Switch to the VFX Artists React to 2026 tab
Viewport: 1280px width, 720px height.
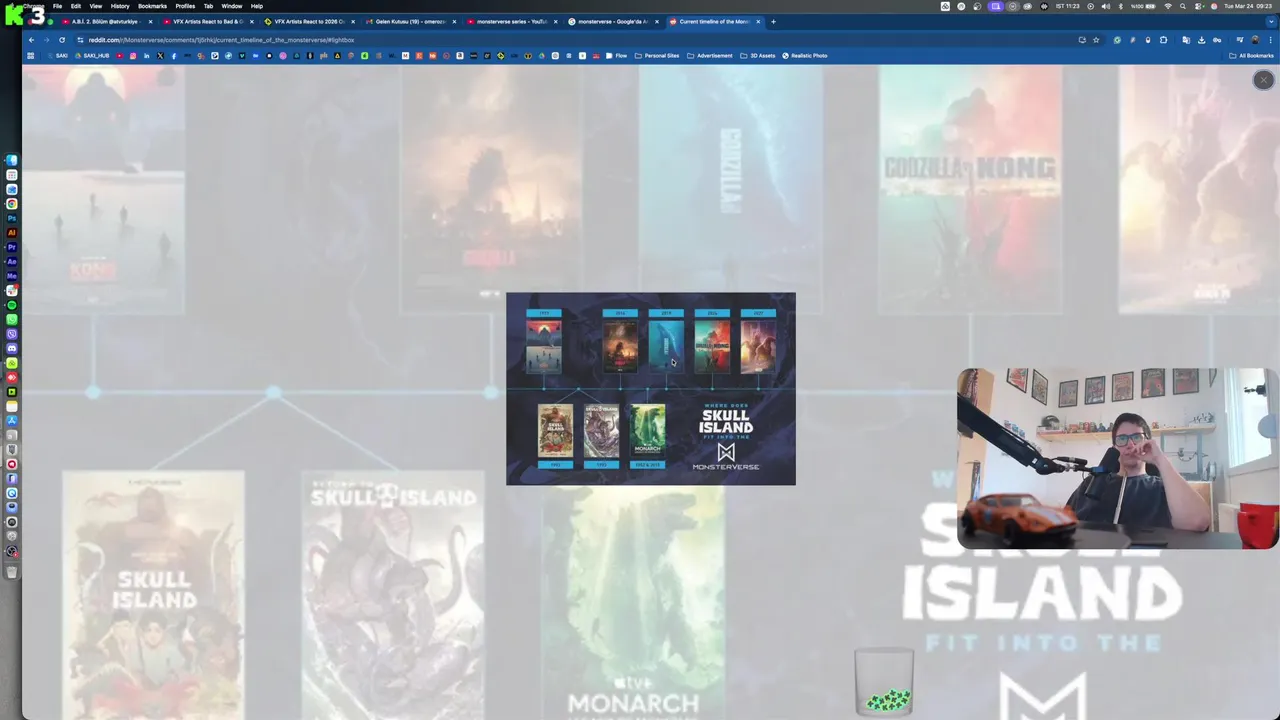tap(308, 21)
